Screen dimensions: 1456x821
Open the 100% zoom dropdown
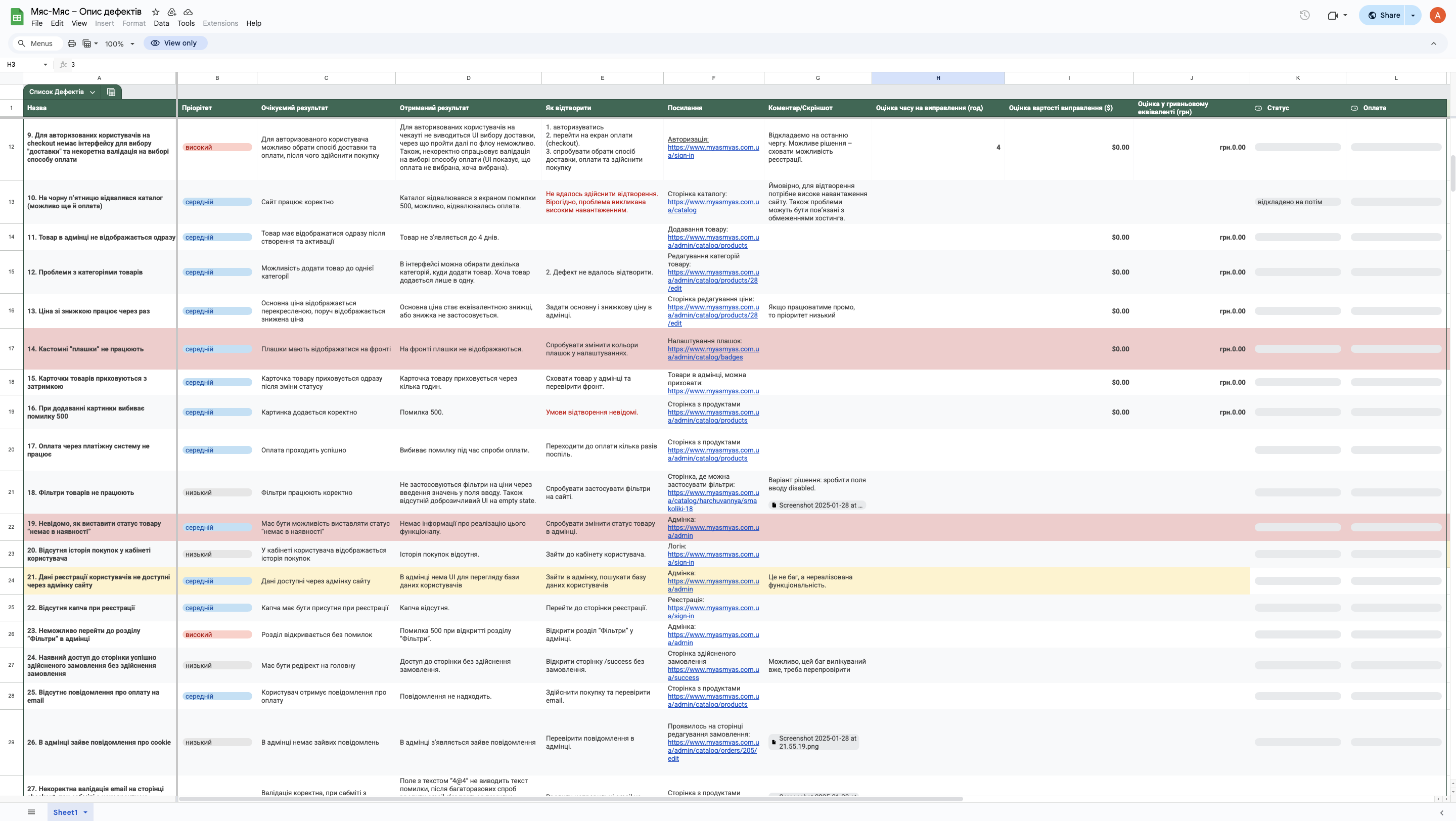tap(120, 43)
